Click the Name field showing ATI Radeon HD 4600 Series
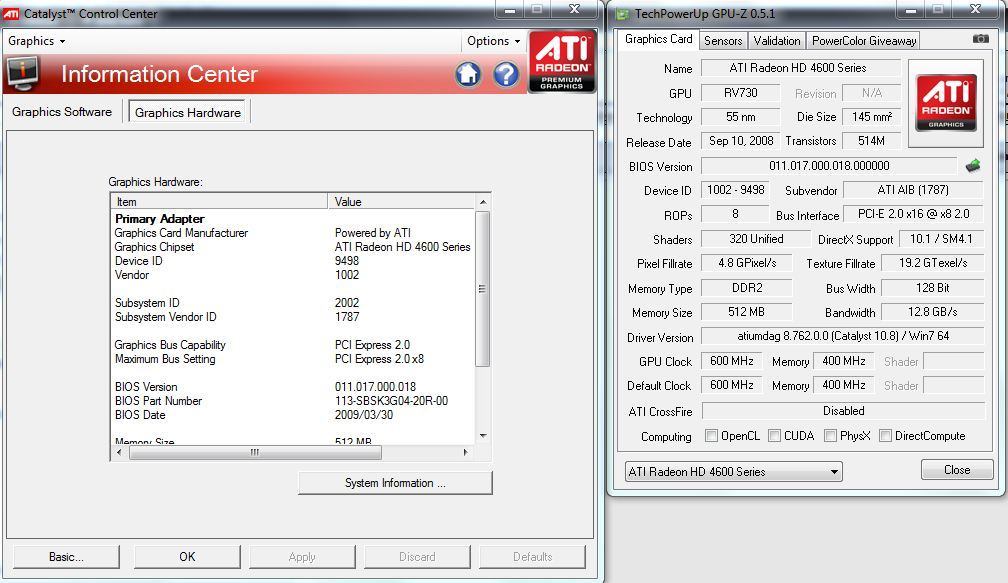The height and width of the screenshot is (583, 1008). (800, 68)
